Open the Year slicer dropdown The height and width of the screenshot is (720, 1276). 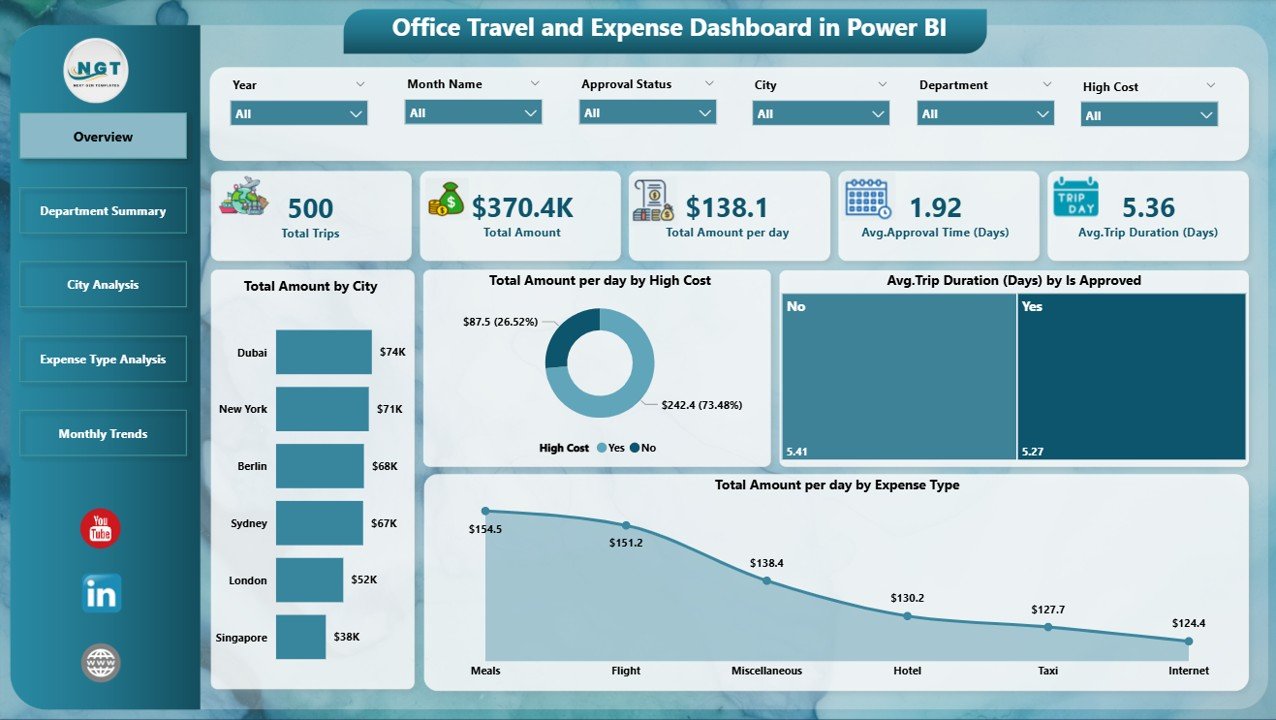(x=299, y=113)
